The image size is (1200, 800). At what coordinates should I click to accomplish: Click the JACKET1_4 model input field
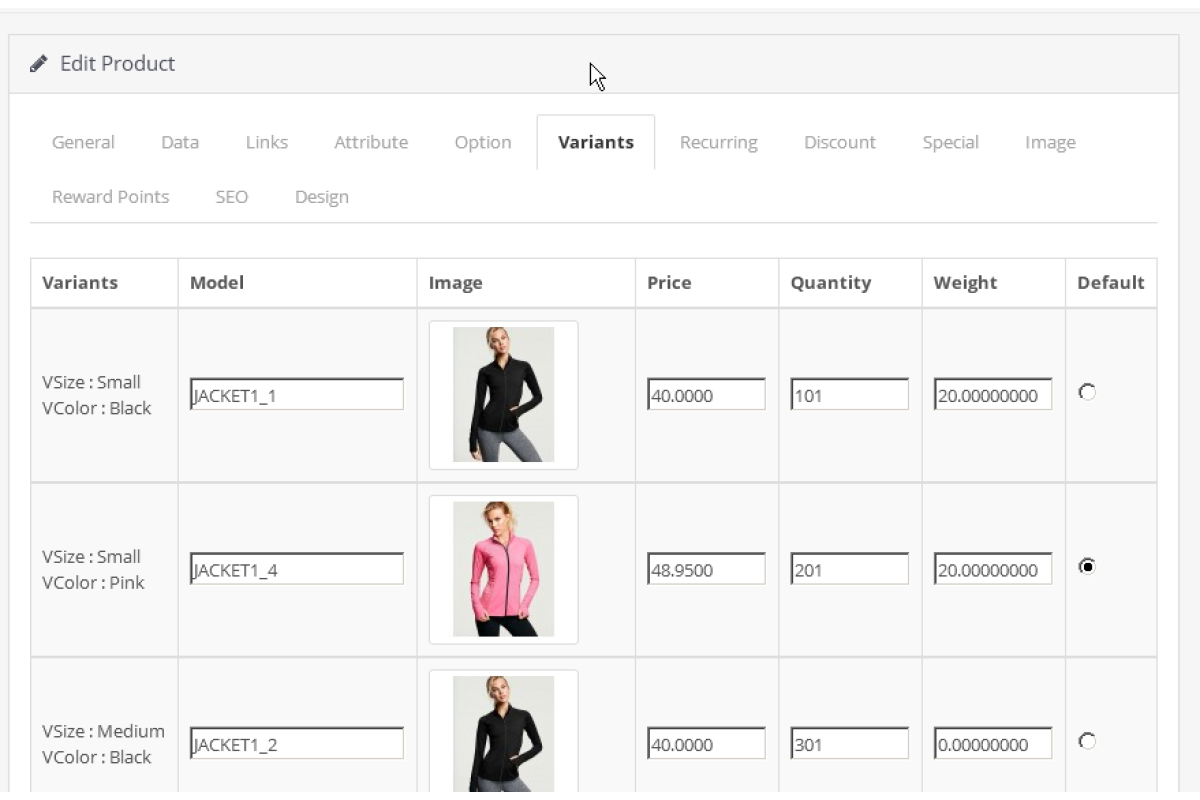[x=297, y=569]
